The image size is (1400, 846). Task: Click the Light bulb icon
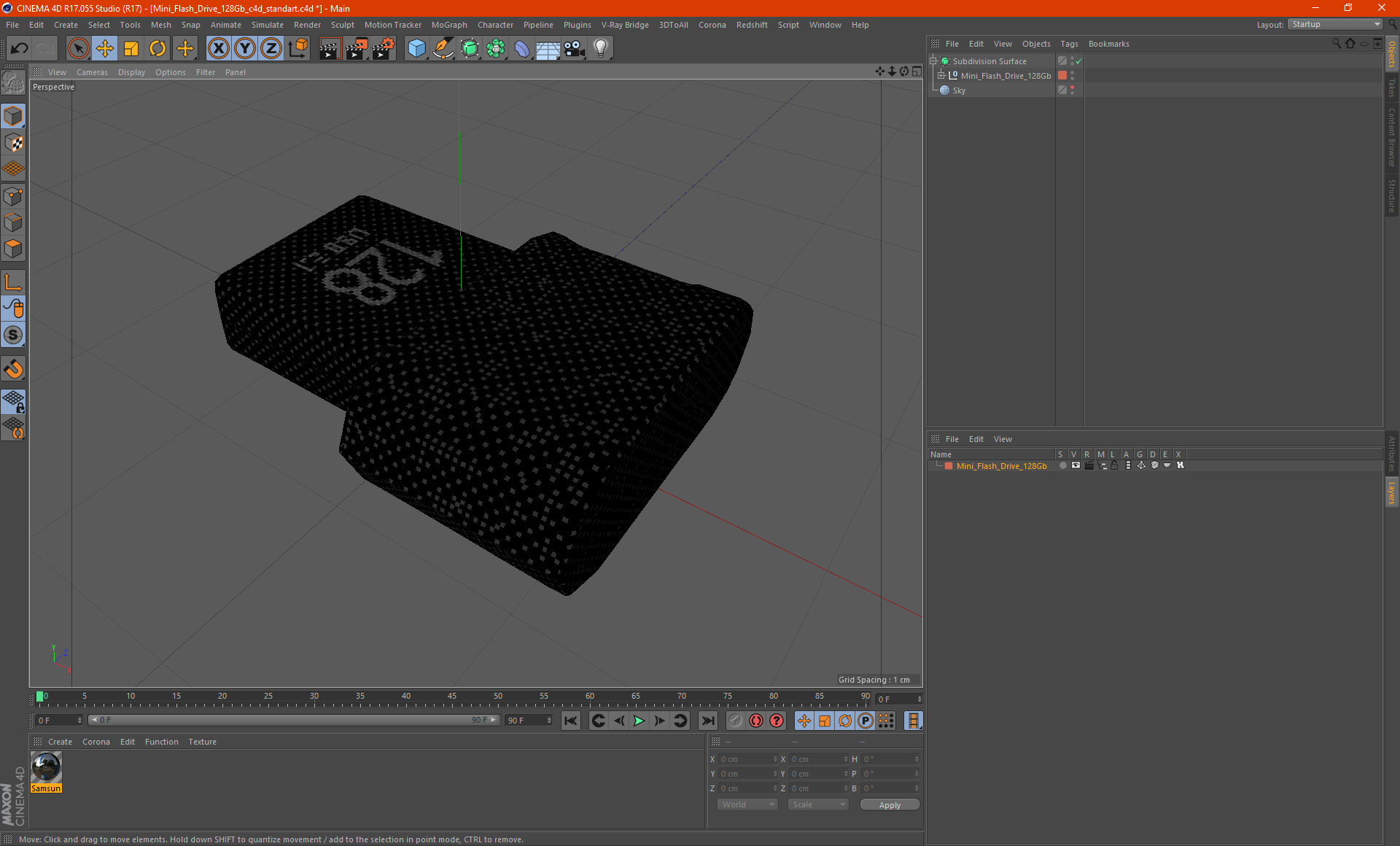(601, 48)
